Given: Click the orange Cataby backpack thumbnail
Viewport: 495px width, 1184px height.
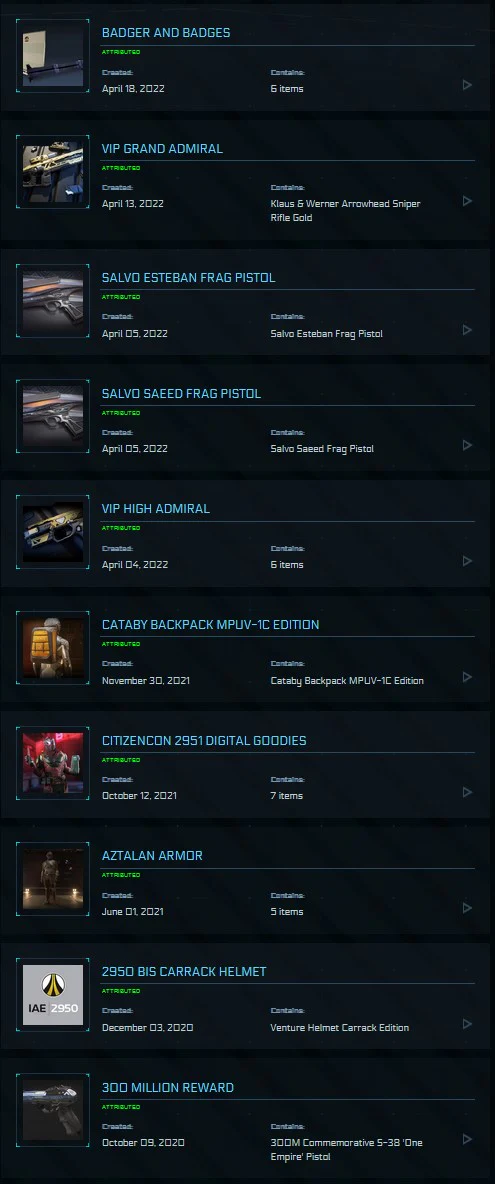Looking at the screenshot, I should point(53,648).
